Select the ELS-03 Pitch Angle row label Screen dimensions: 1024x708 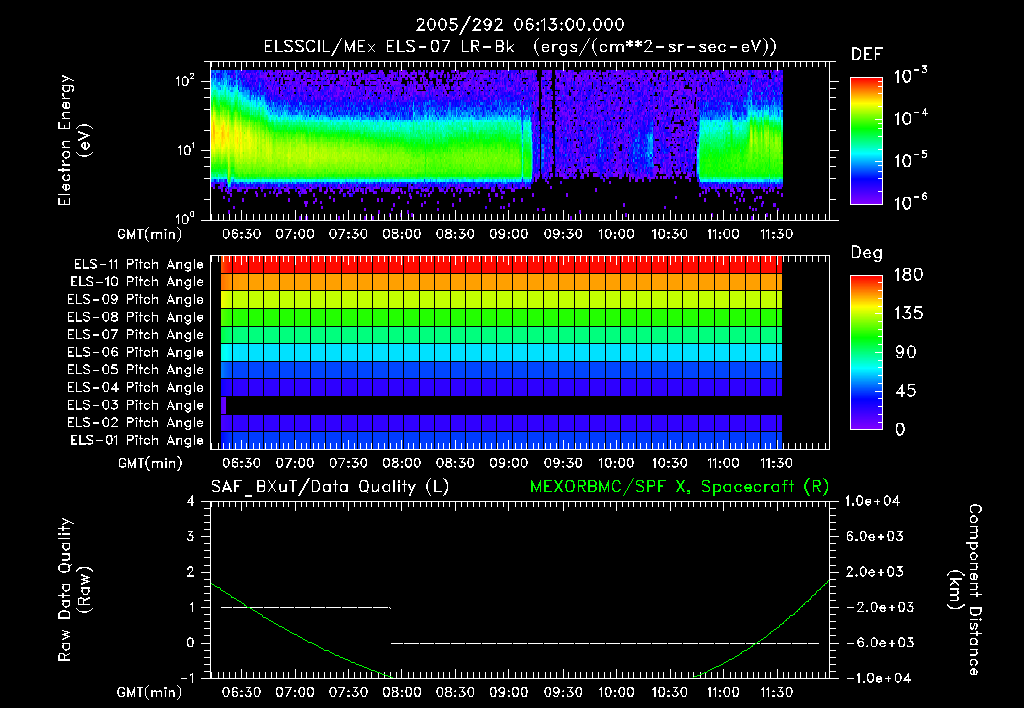[x=135, y=406]
